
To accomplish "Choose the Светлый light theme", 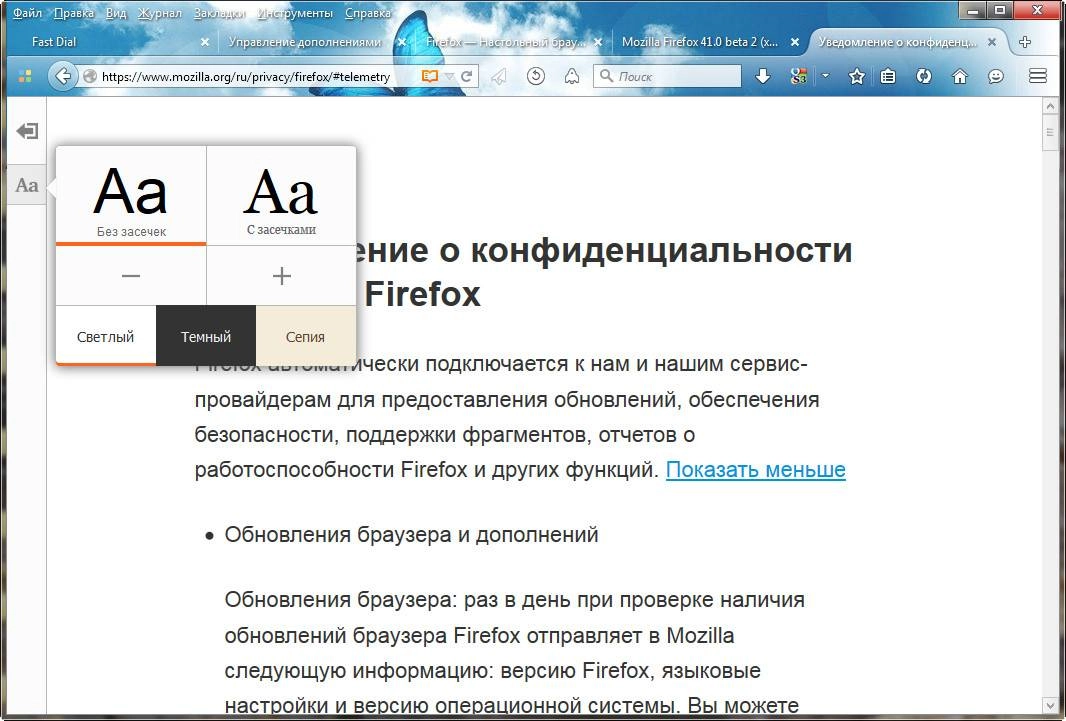I will [x=105, y=336].
